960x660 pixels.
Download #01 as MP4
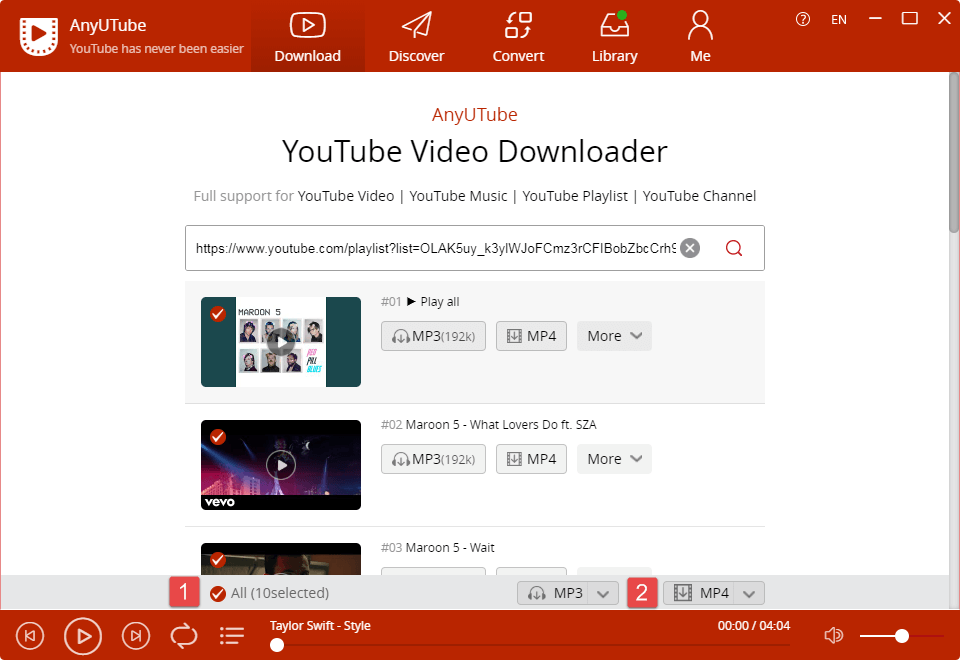[x=531, y=336]
